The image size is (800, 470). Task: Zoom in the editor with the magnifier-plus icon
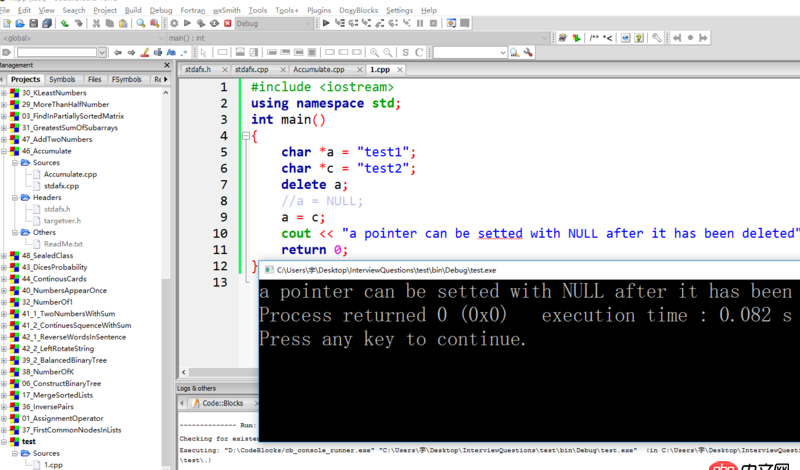(x=374, y=53)
